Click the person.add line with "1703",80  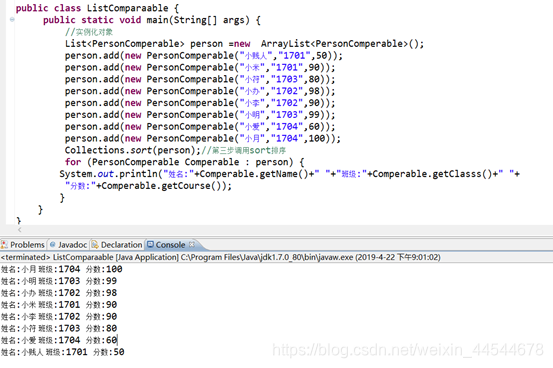tap(200, 79)
